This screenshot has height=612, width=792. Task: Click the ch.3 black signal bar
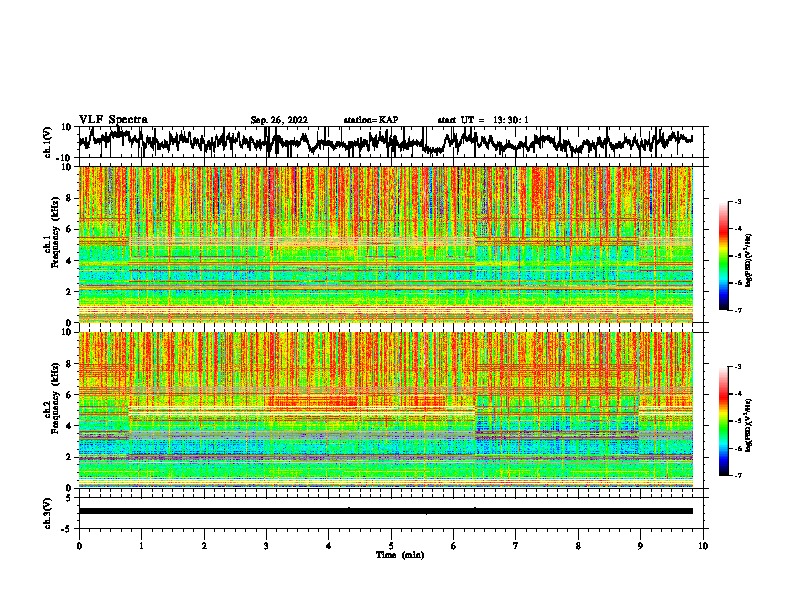(x=385, y=511)
